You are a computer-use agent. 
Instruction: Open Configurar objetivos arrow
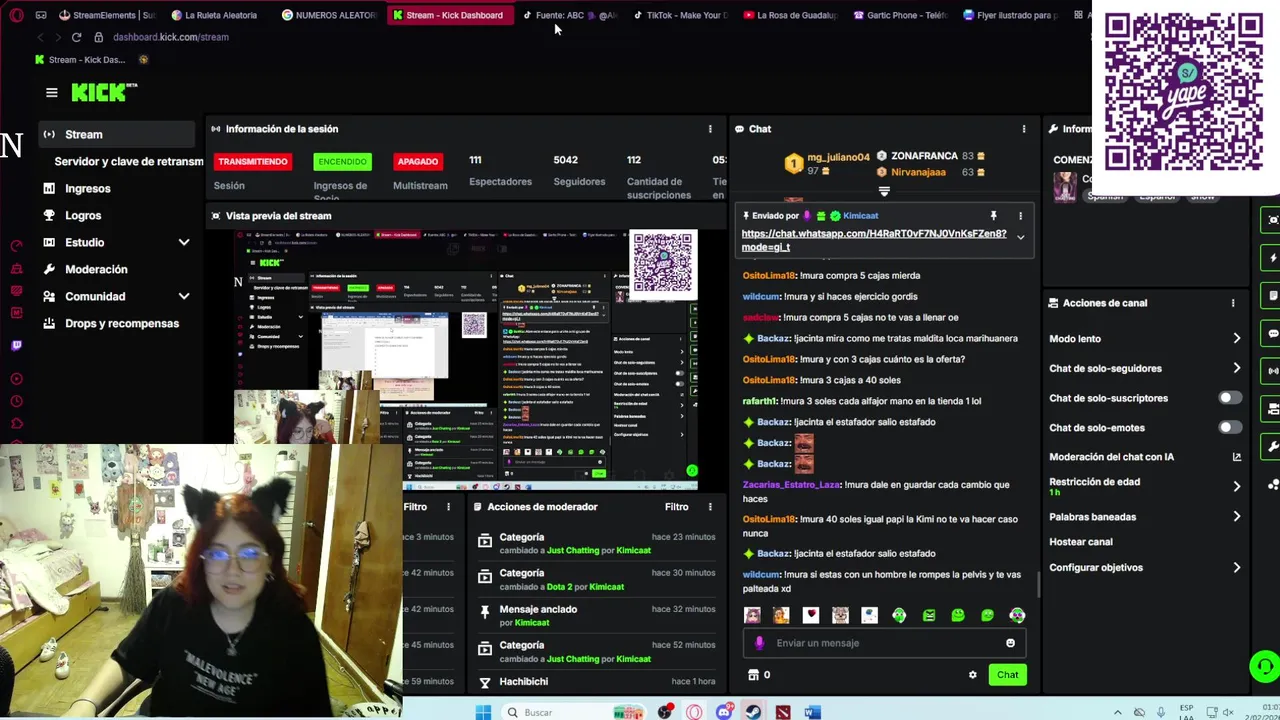(1236, 568)
